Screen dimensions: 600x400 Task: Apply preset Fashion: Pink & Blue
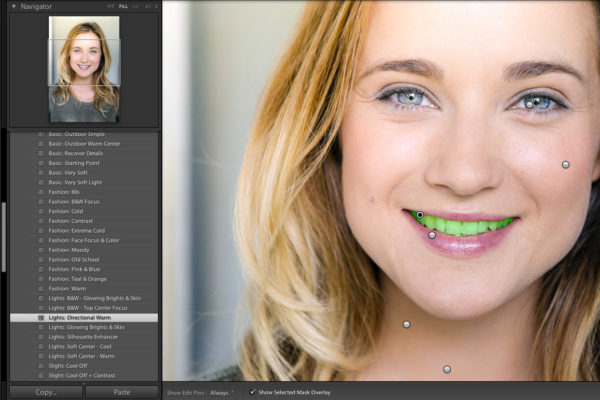[x=84, y=269]
